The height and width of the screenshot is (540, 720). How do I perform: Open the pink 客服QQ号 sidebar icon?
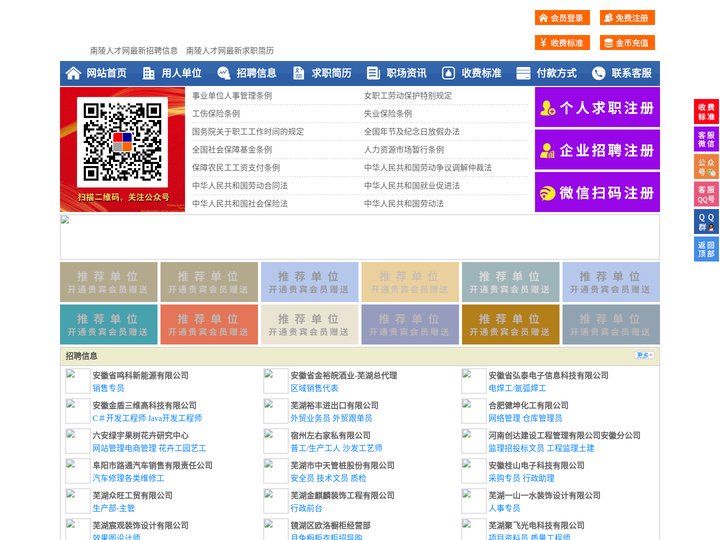(706, 194)
